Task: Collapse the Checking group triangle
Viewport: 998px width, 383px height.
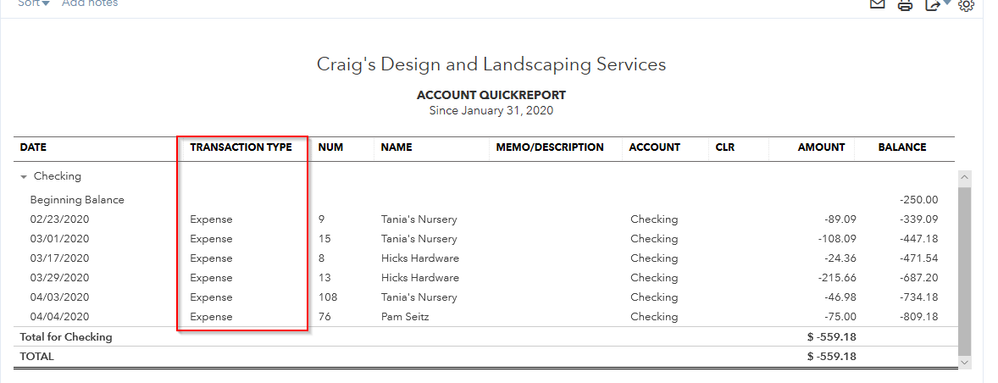Action: [x=24, y=177]
